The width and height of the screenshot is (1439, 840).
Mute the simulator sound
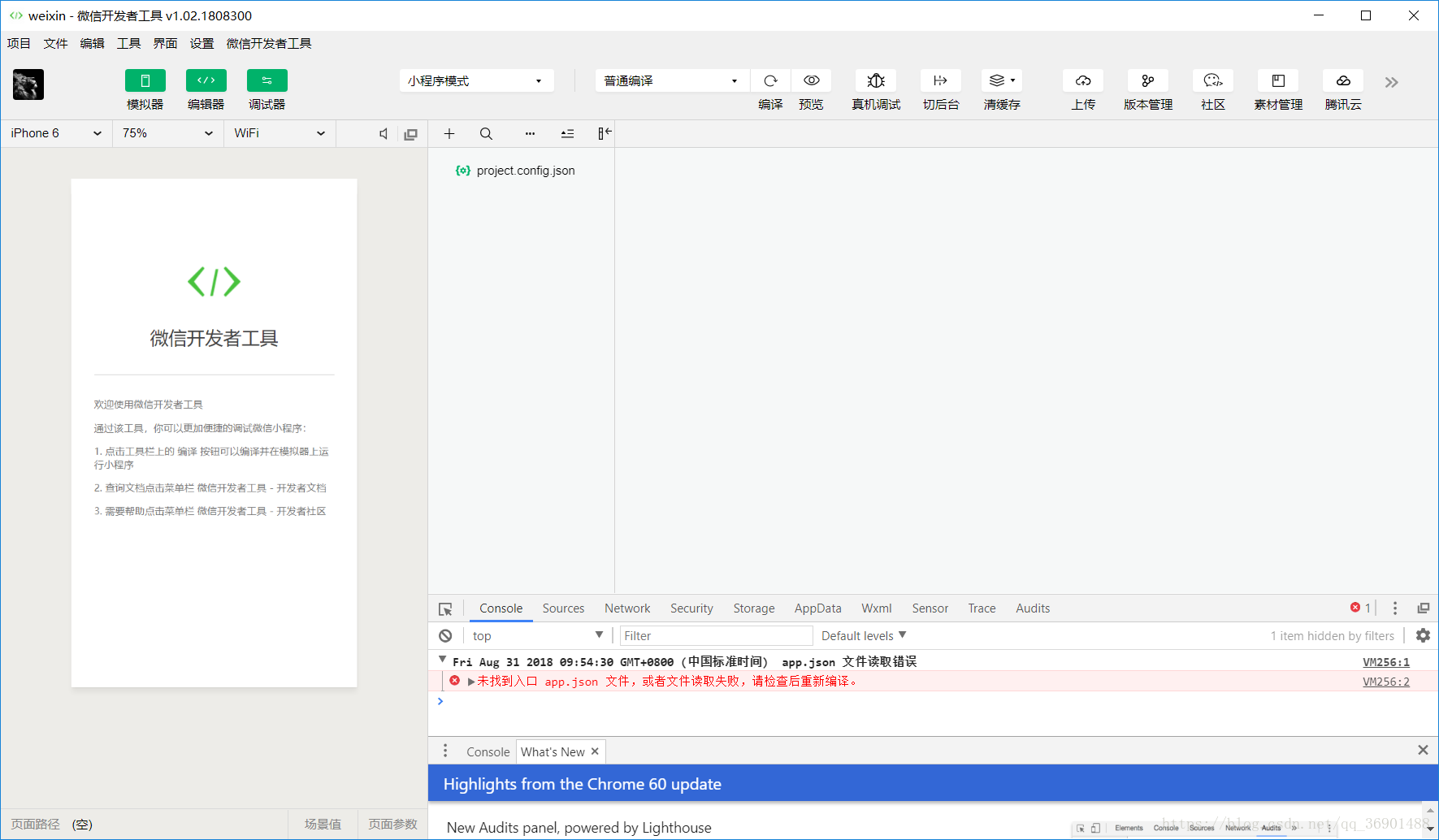[x=384, y=134]
